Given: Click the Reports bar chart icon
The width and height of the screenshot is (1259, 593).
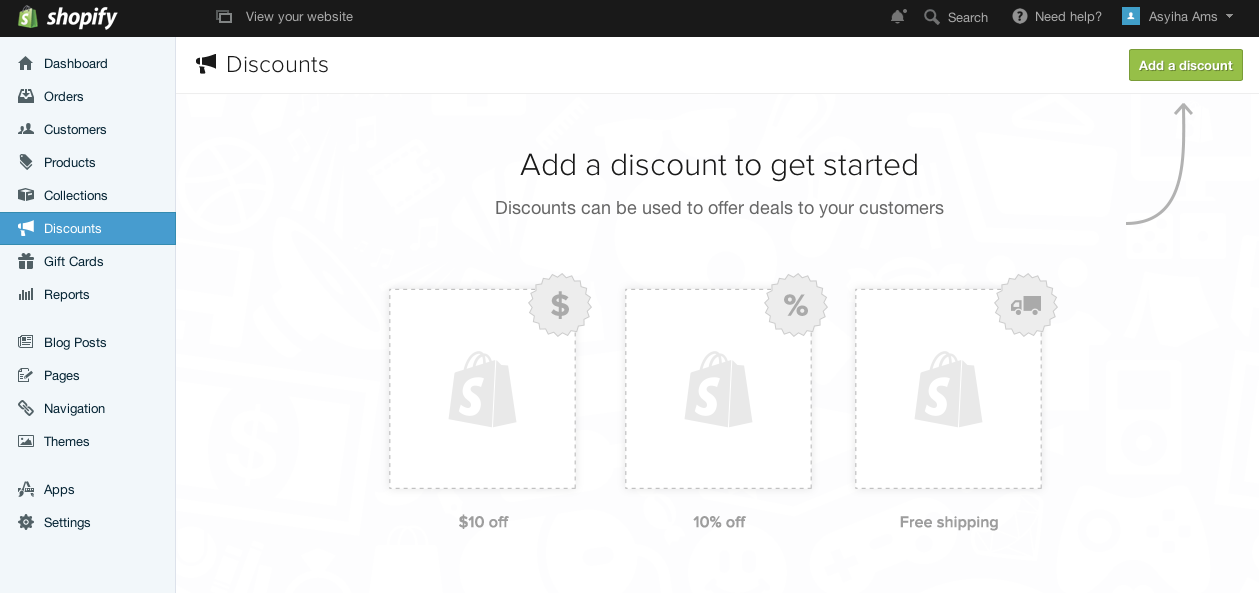Looking at the screenshot, I should pos(26,295).
